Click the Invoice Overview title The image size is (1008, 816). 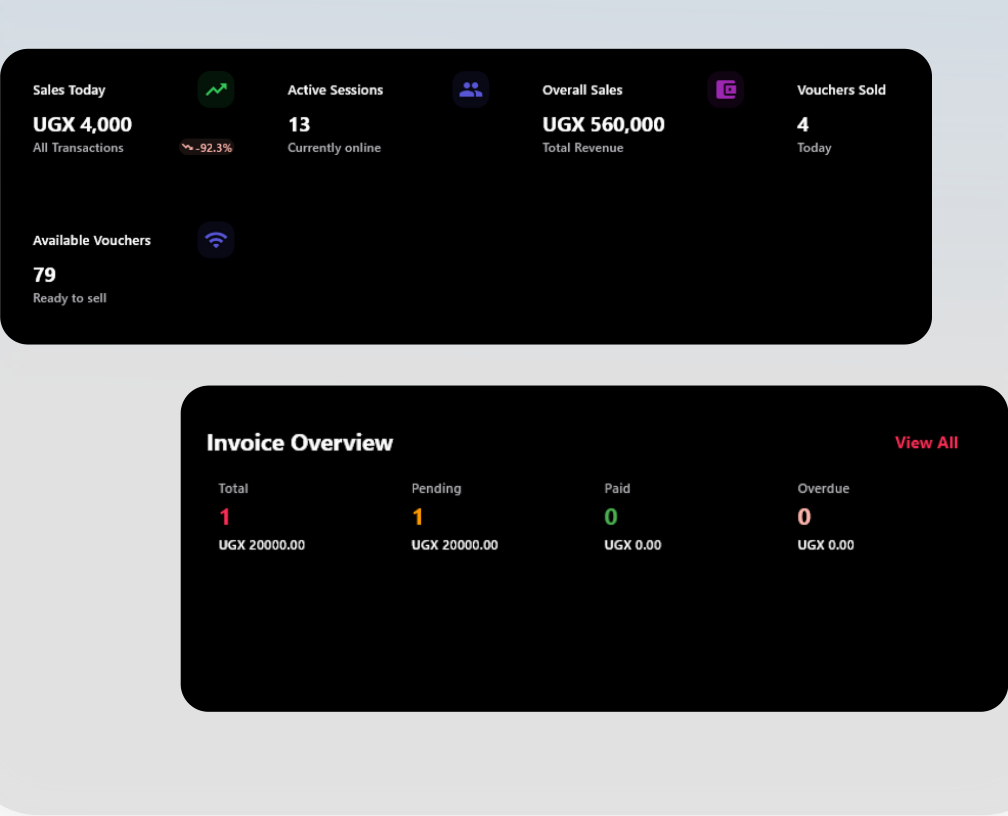[x=300, y=442]
